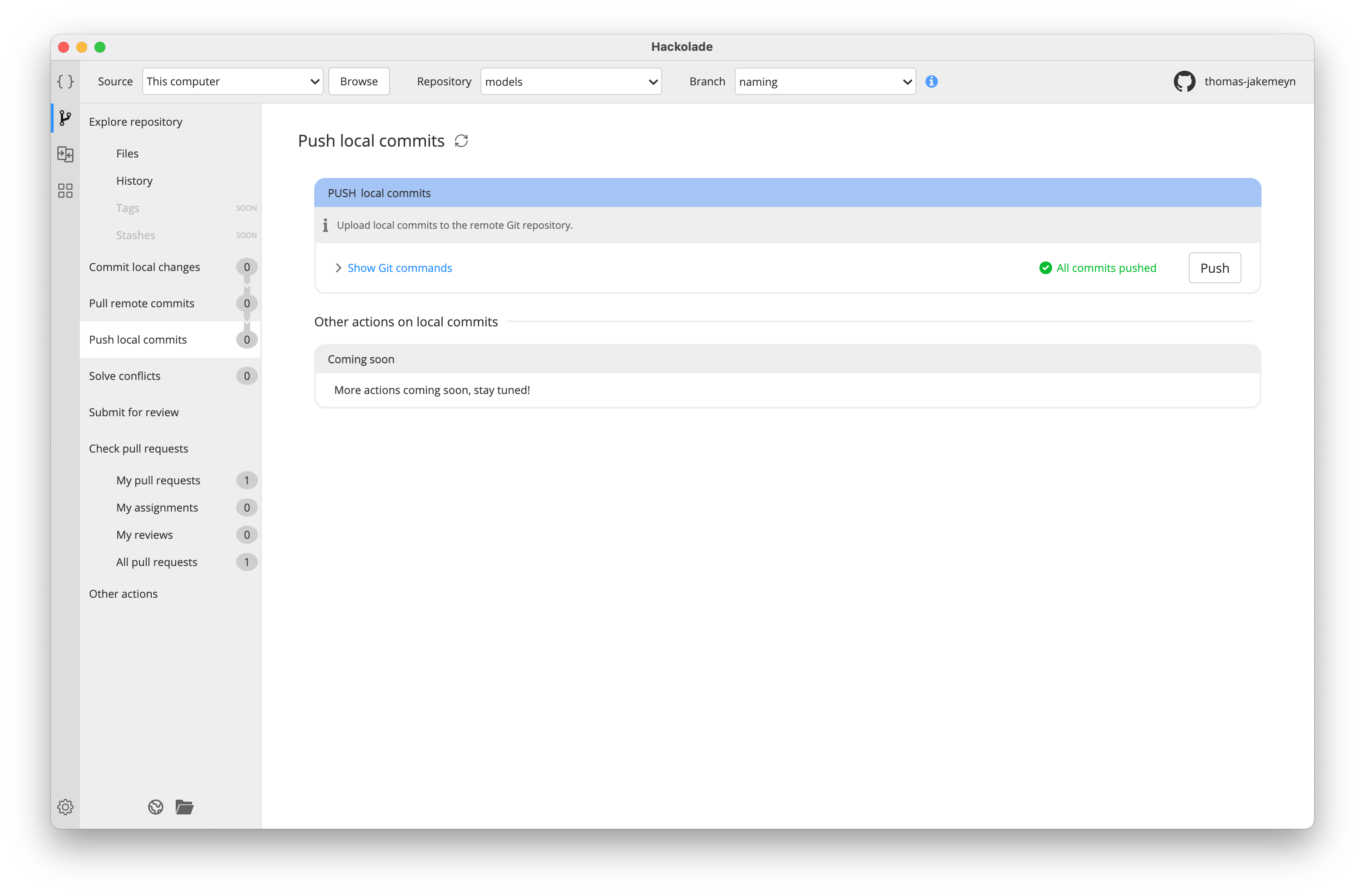
Task: Select the Git branch sidebar icon
Action: pyautogui.click(x=65, y=118)
